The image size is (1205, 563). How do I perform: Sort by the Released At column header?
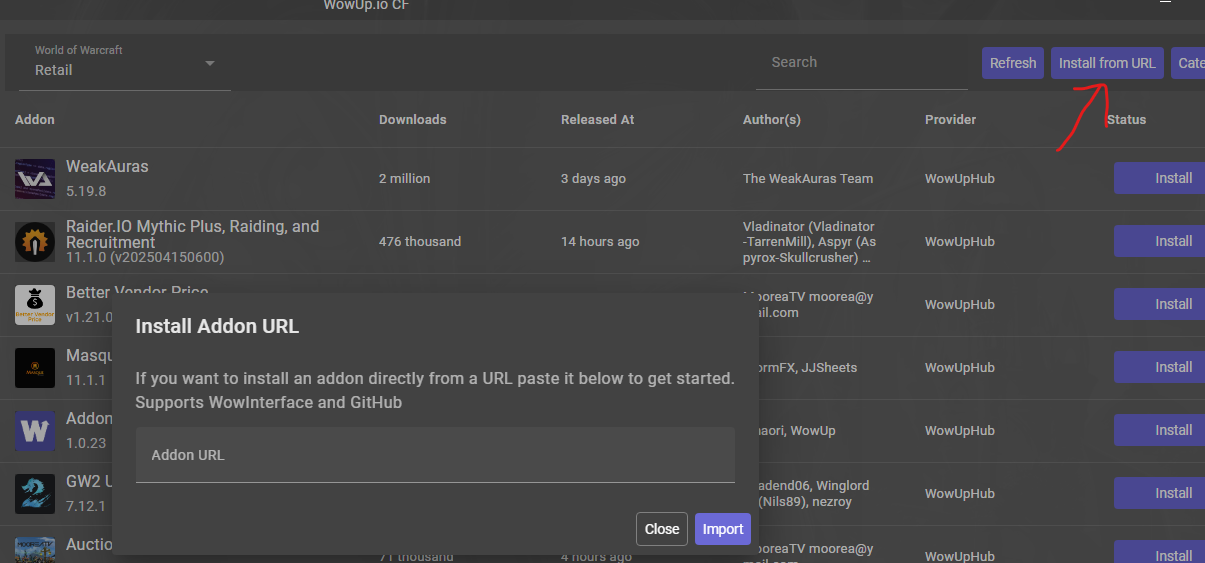[597, 119]
